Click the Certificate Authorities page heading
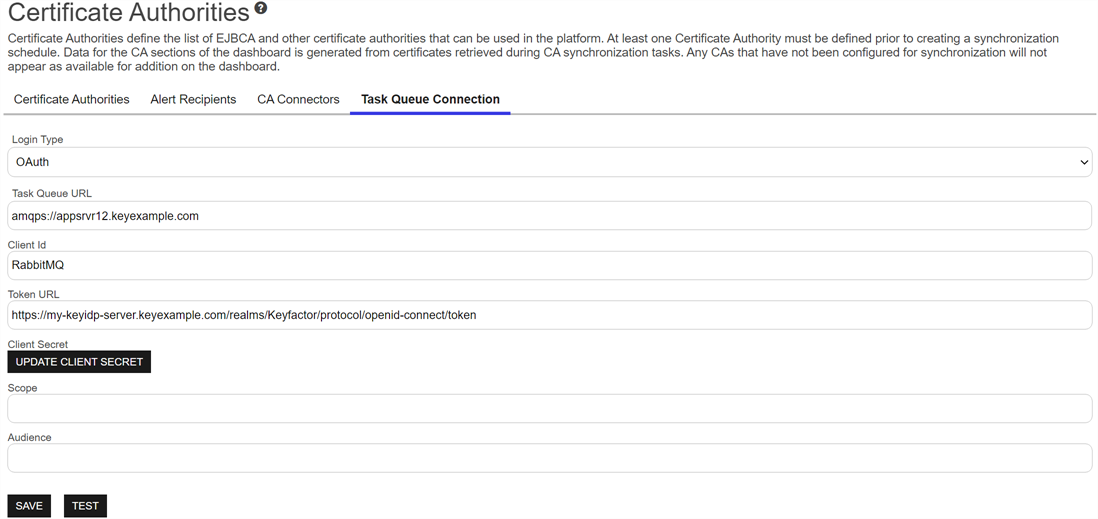 pos(128,13)
